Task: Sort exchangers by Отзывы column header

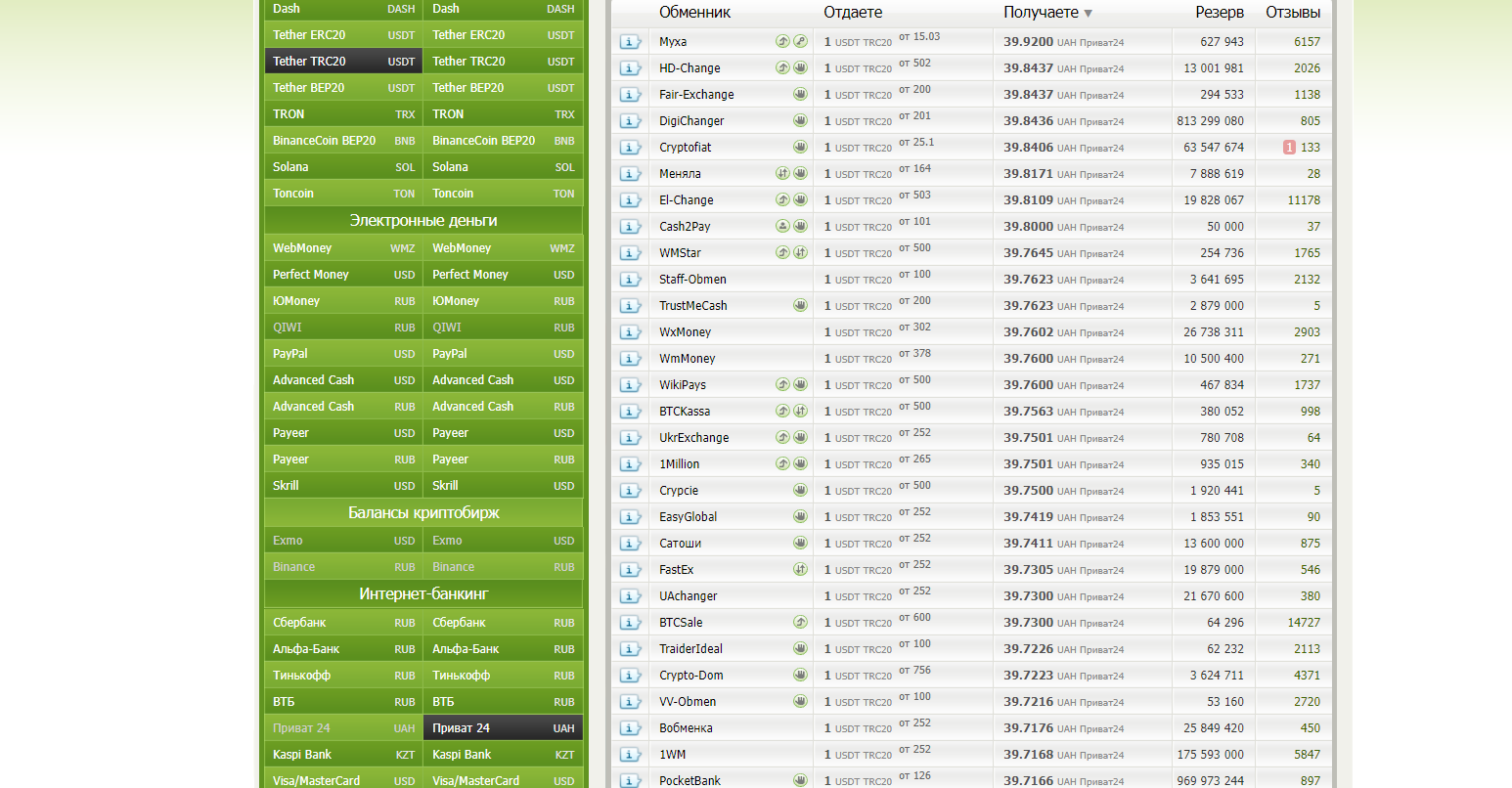Action: 1293,13
